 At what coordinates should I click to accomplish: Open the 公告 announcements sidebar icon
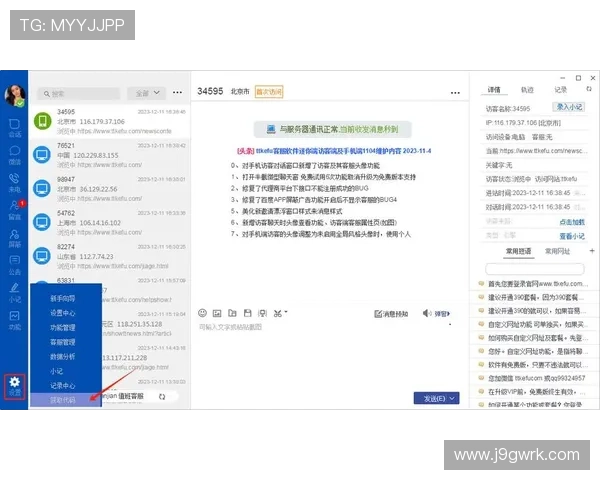[15, 265]
